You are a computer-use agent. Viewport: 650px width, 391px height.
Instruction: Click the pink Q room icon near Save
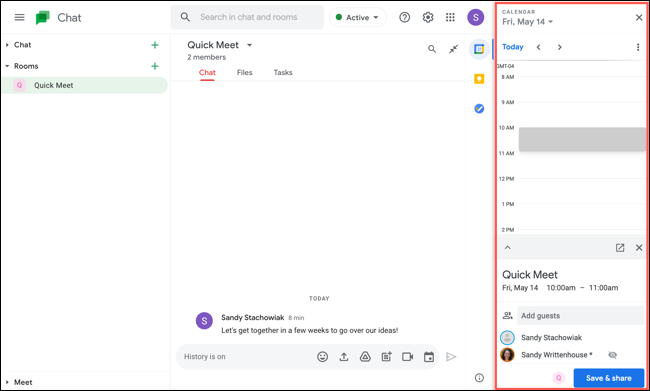click(x=558, y=378)
